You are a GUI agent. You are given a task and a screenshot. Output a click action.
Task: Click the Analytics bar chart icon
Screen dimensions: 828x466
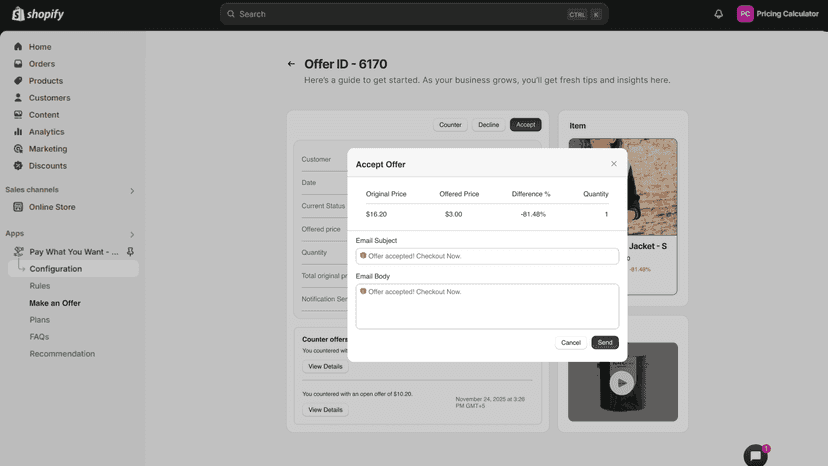pos(18,131)
